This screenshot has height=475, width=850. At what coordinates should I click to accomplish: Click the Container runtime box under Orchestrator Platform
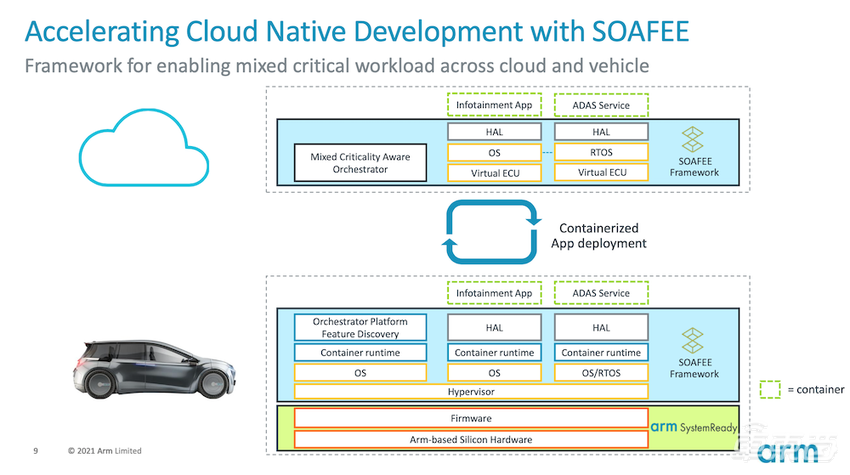point(361,352)
